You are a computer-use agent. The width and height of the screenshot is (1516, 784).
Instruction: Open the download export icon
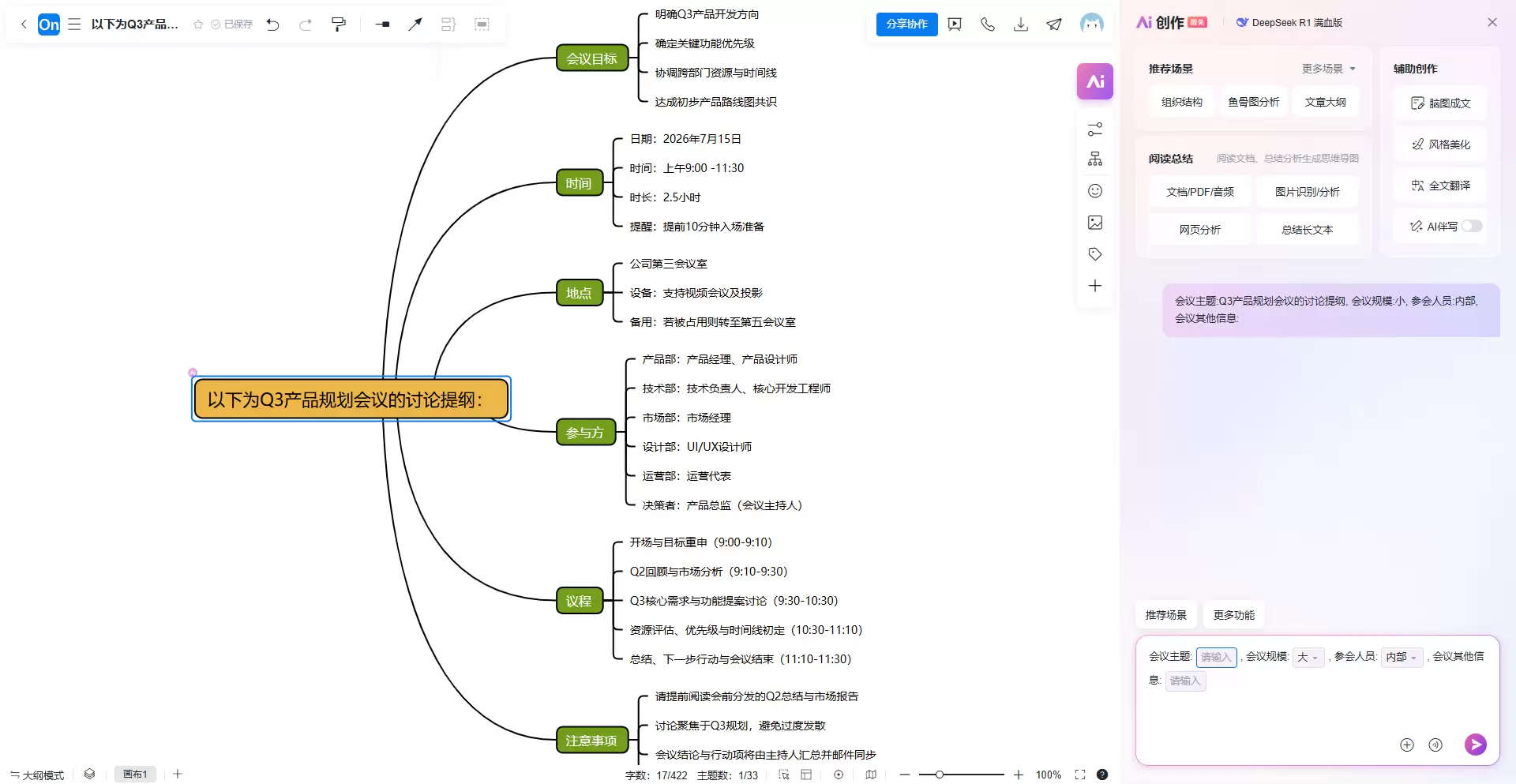click(x=1021, y=24)
